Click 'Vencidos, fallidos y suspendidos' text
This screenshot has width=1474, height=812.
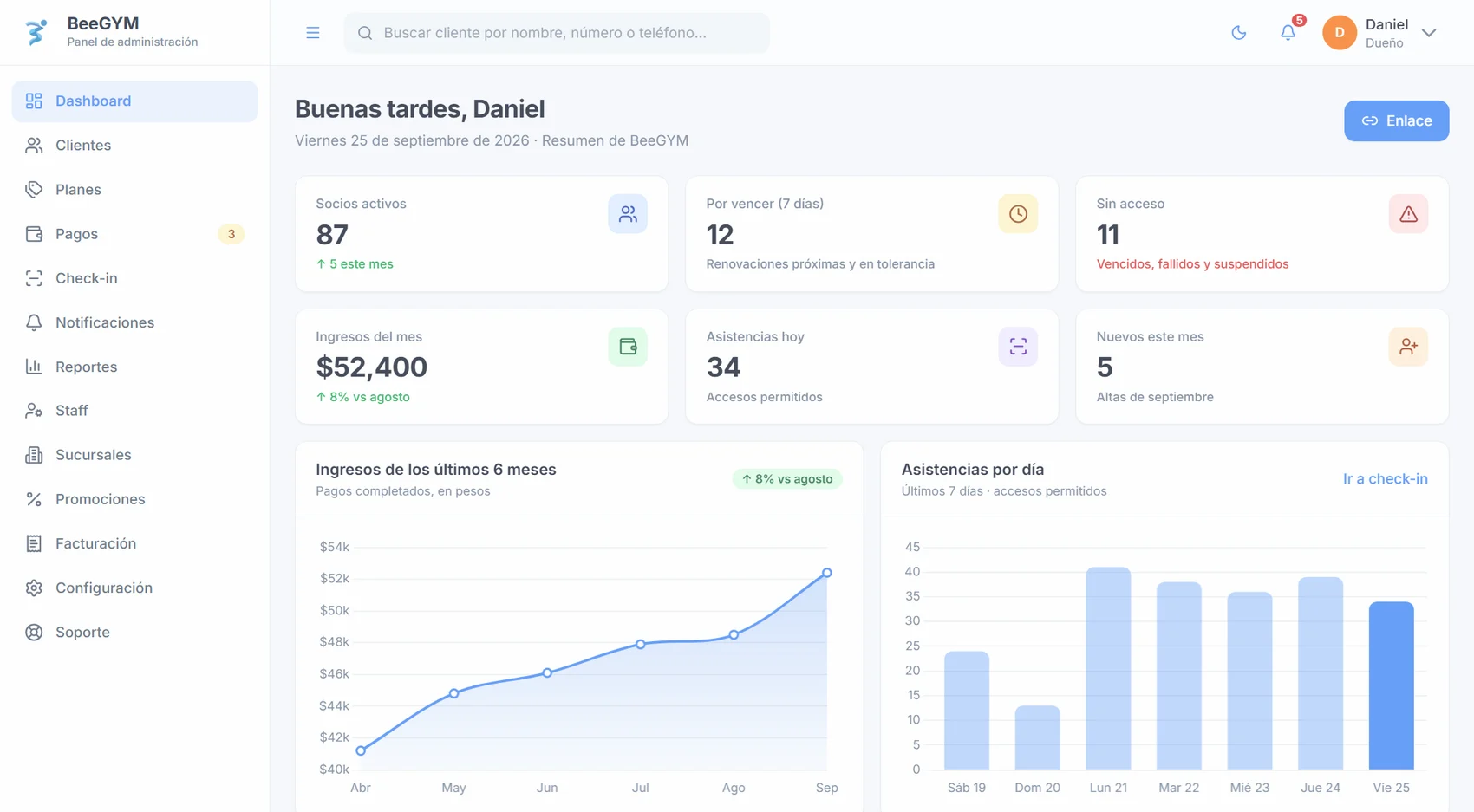pos(1192,264)
